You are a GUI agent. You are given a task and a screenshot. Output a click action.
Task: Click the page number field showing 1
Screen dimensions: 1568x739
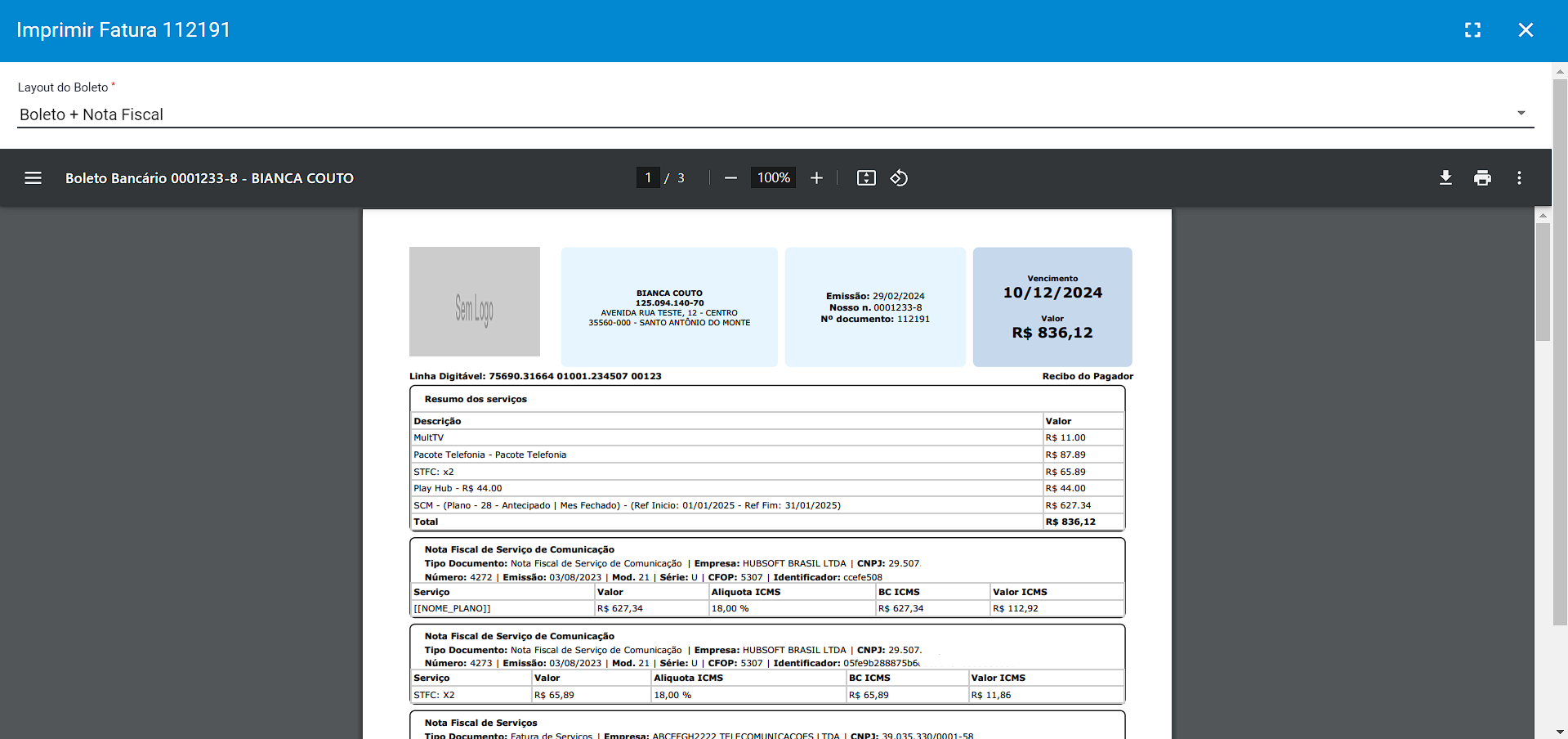tap(648, 178)
